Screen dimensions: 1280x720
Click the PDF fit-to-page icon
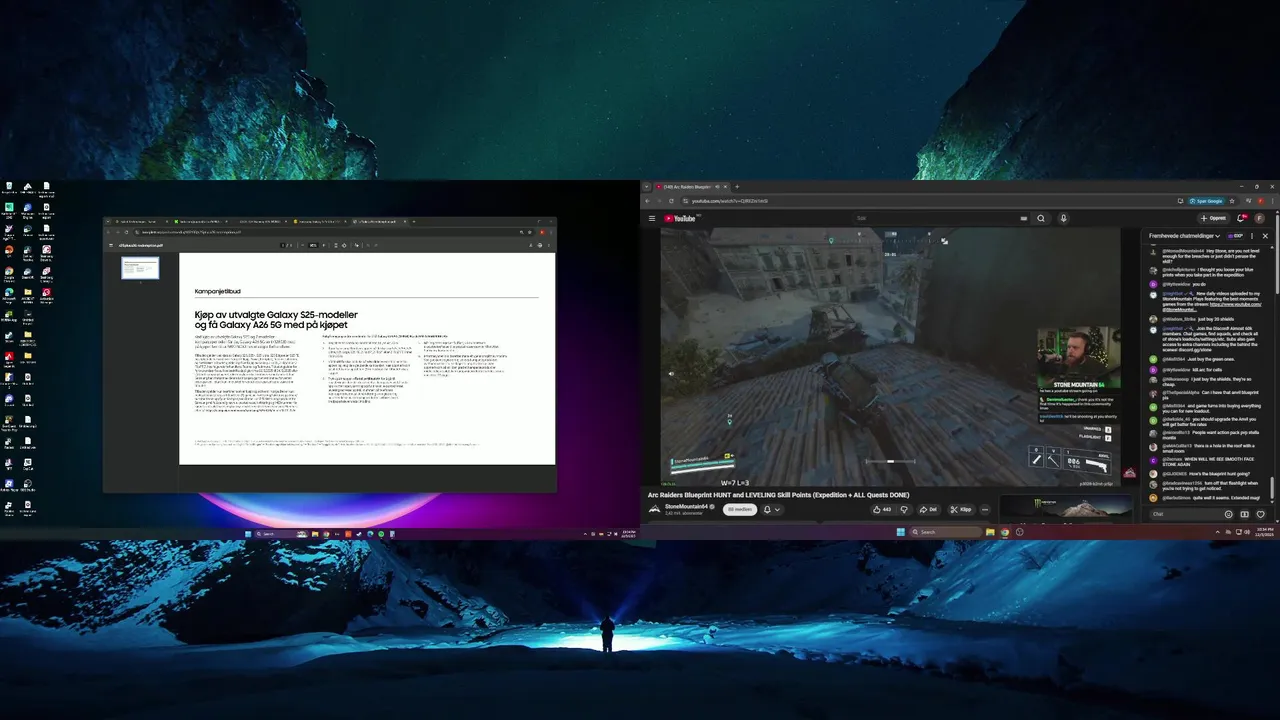point(336,245)
